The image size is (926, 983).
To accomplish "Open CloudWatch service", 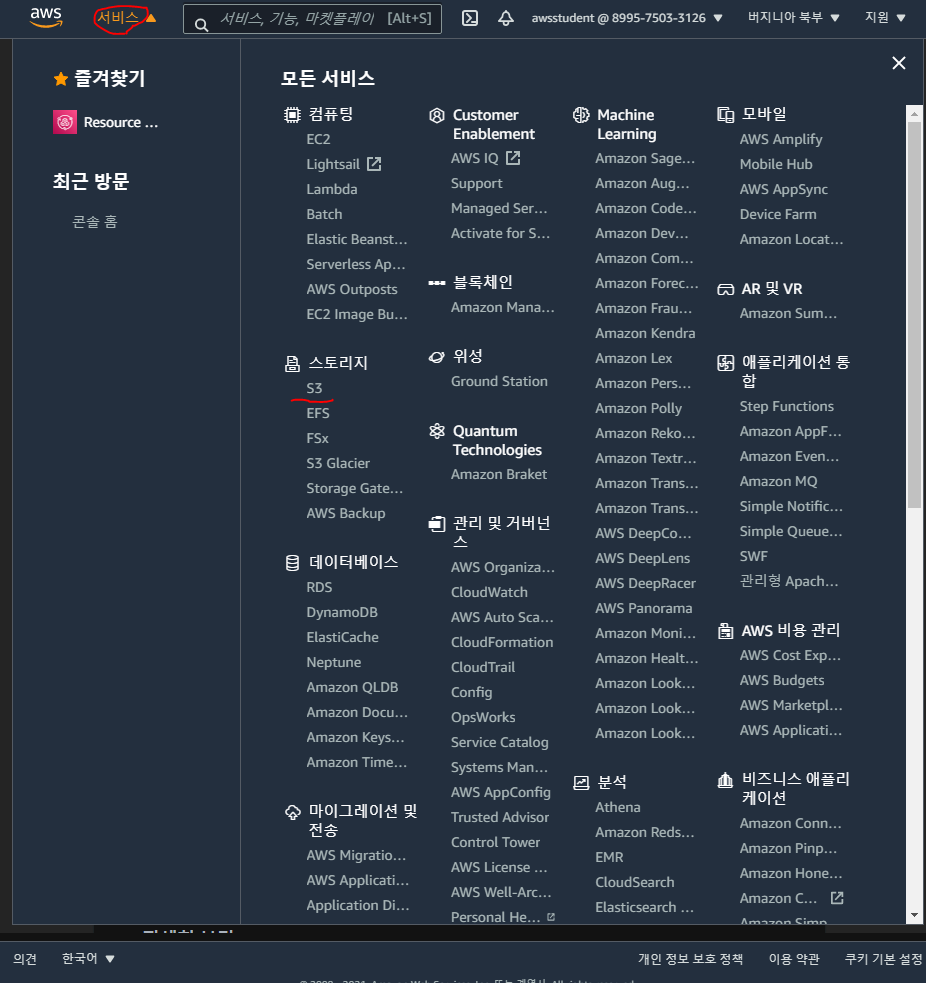I will [x=489, y=592].
